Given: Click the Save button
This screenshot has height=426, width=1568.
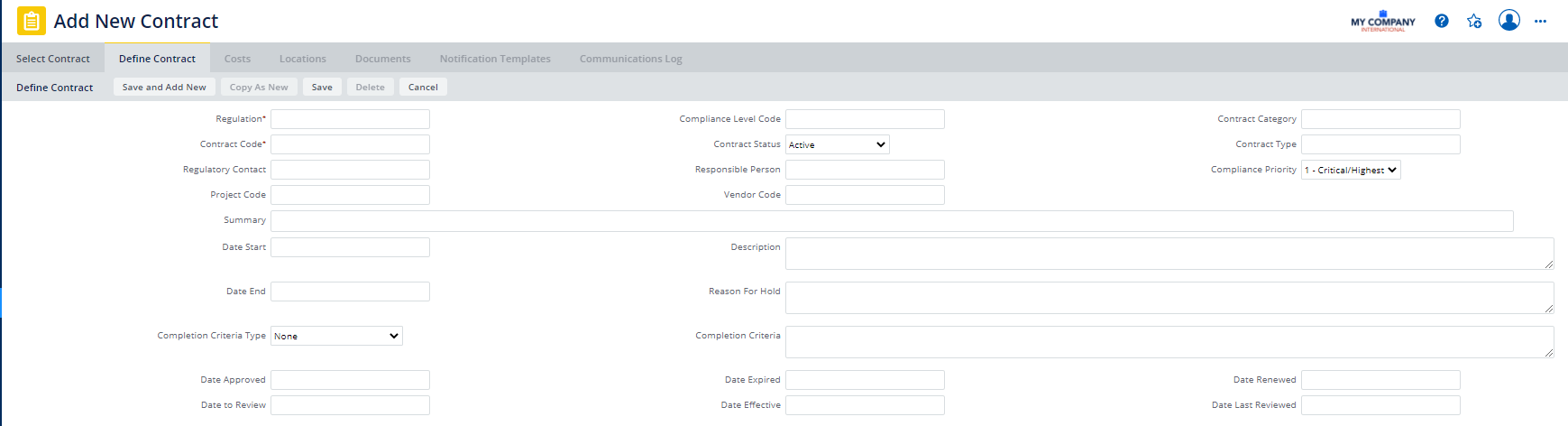Looking at the screenshot, I should coord(322,88).
